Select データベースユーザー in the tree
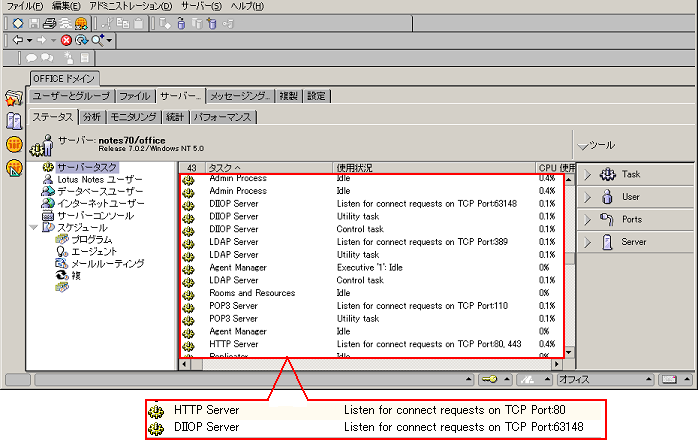This screenshot has height=444, width=698. tap(100, 191)
